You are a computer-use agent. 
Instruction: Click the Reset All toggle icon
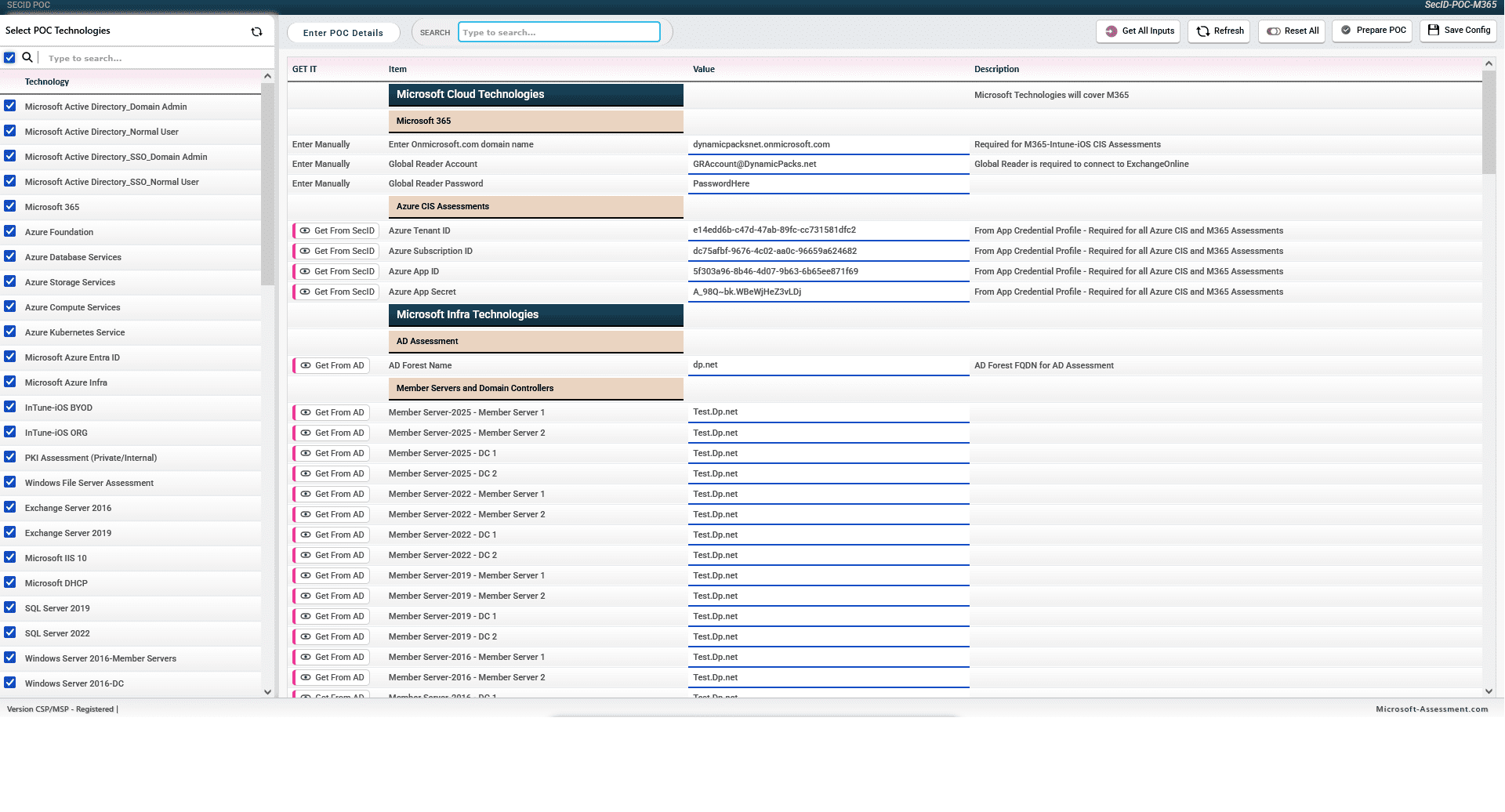(x=1274, y=31)
